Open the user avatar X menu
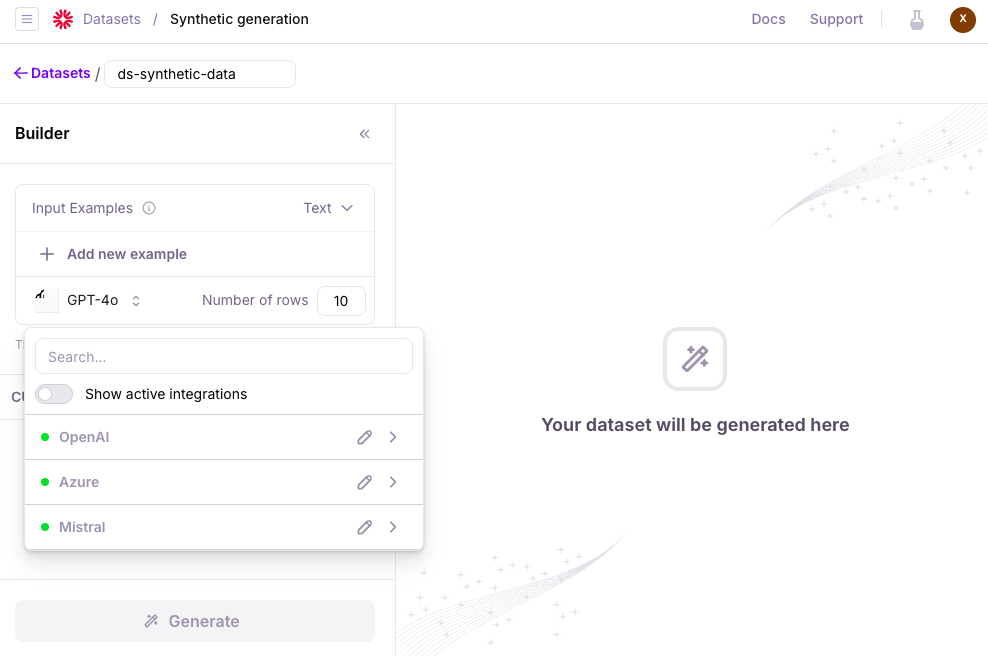Viewport: 988px width, 656px height. tap(962, 20)
